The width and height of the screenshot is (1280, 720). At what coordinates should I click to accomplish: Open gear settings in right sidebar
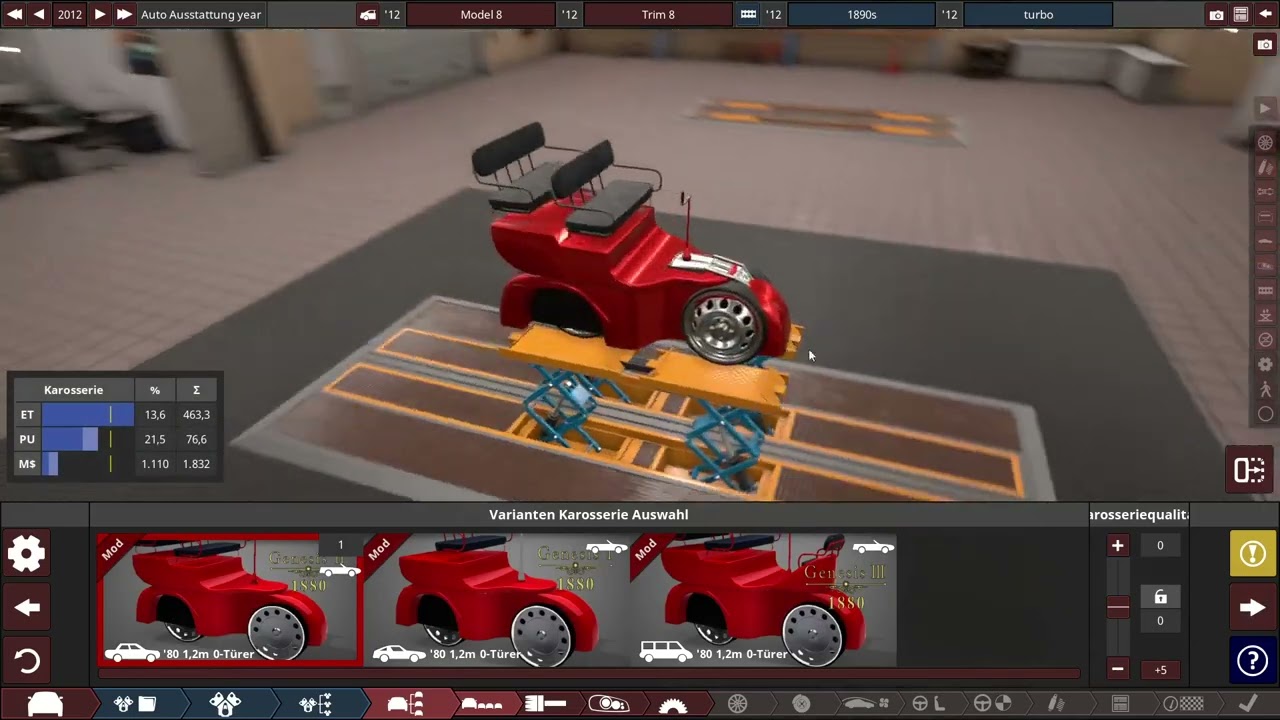1265,365
